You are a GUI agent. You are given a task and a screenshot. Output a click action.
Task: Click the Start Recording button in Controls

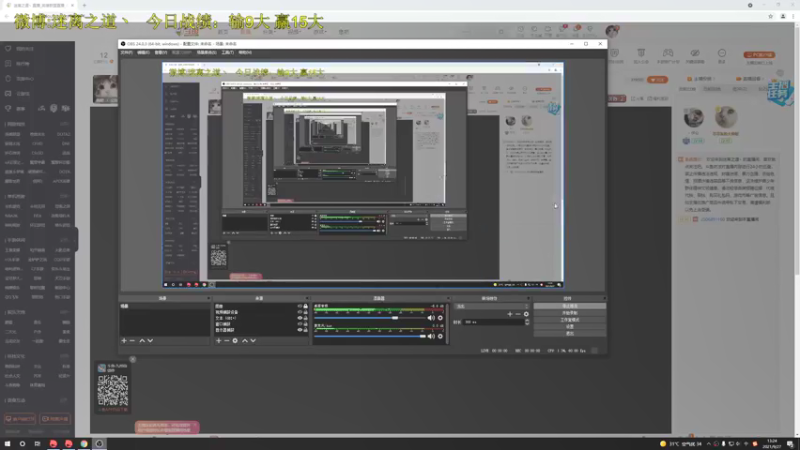tap(569, 313)
